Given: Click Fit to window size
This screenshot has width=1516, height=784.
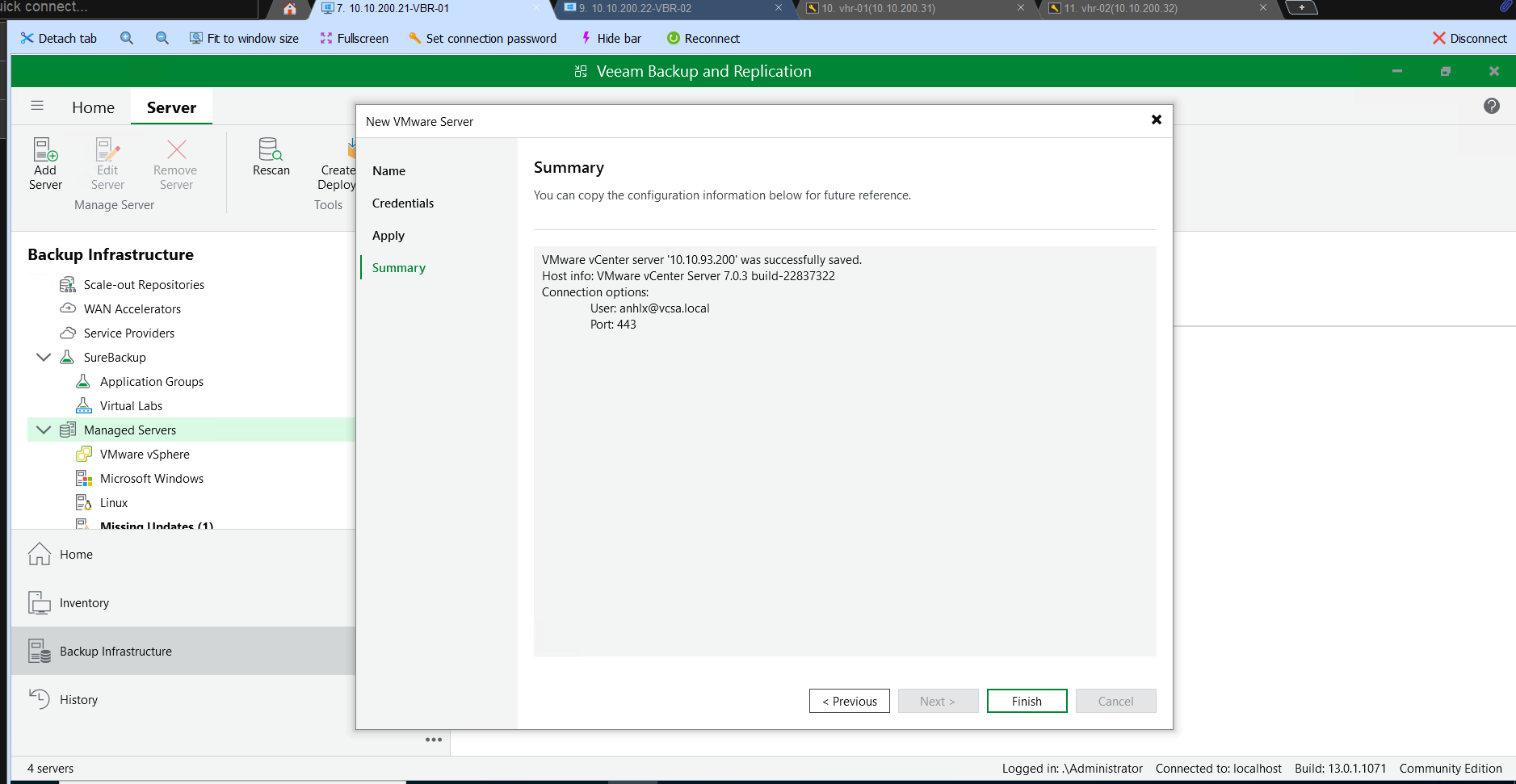Looking at the screenshot, I should (244, 38).
